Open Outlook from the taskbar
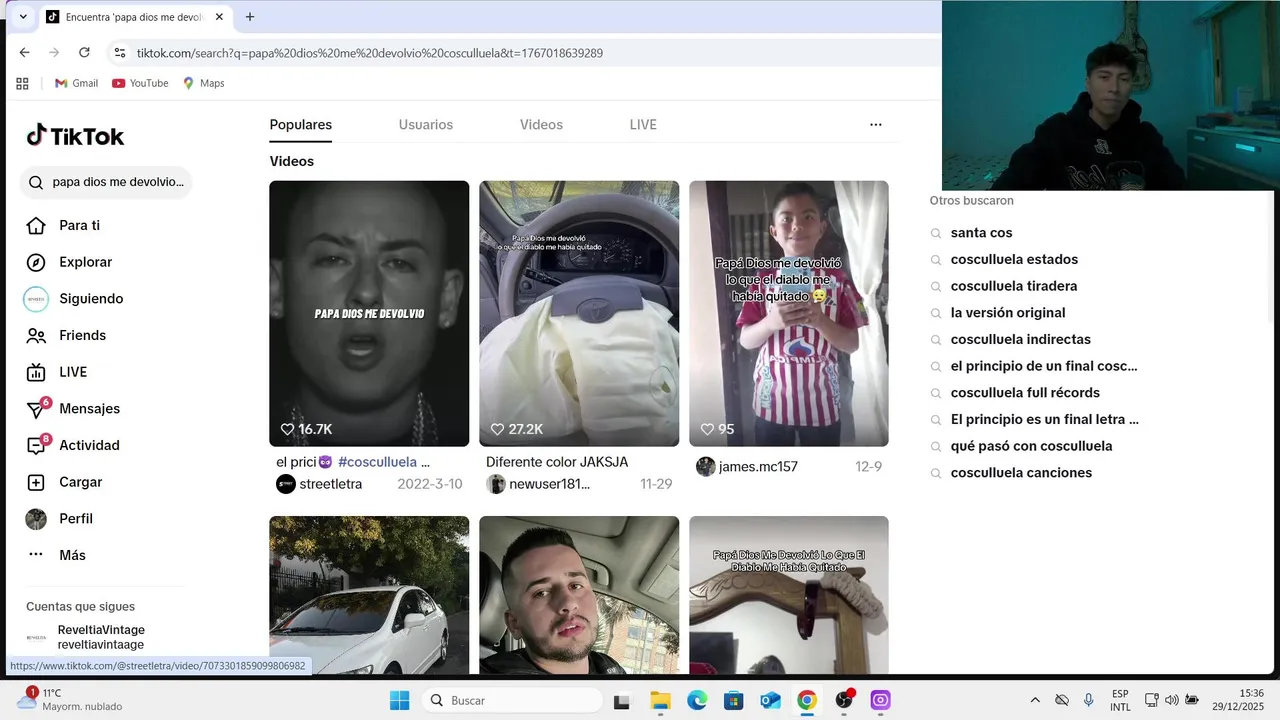This screenshot has height=720, width=1280. point(770,700)
